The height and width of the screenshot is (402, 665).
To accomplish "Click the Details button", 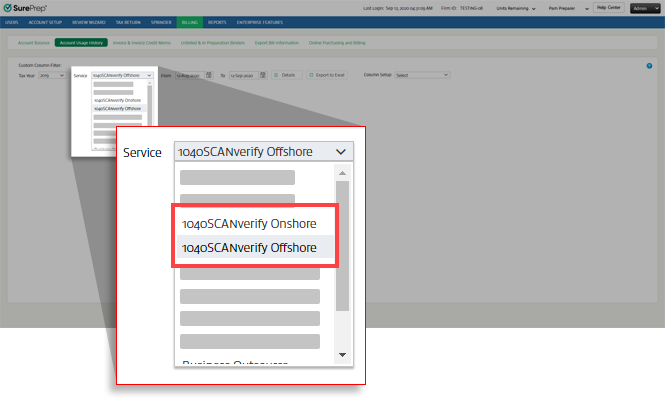I will pos(287,75).
